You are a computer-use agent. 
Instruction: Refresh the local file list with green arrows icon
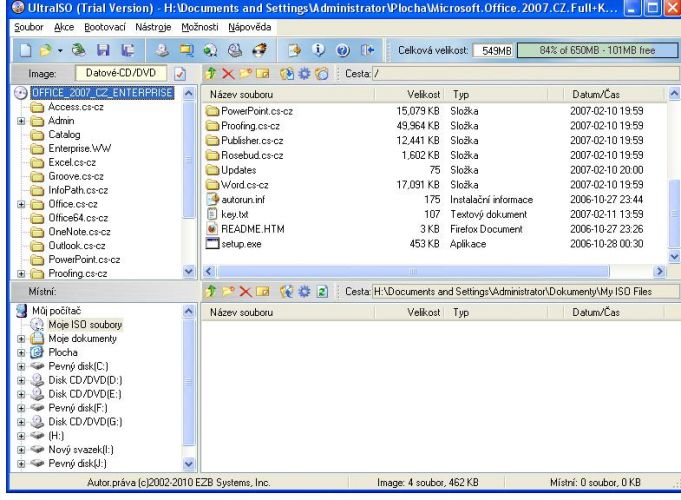tap(322, 291)
